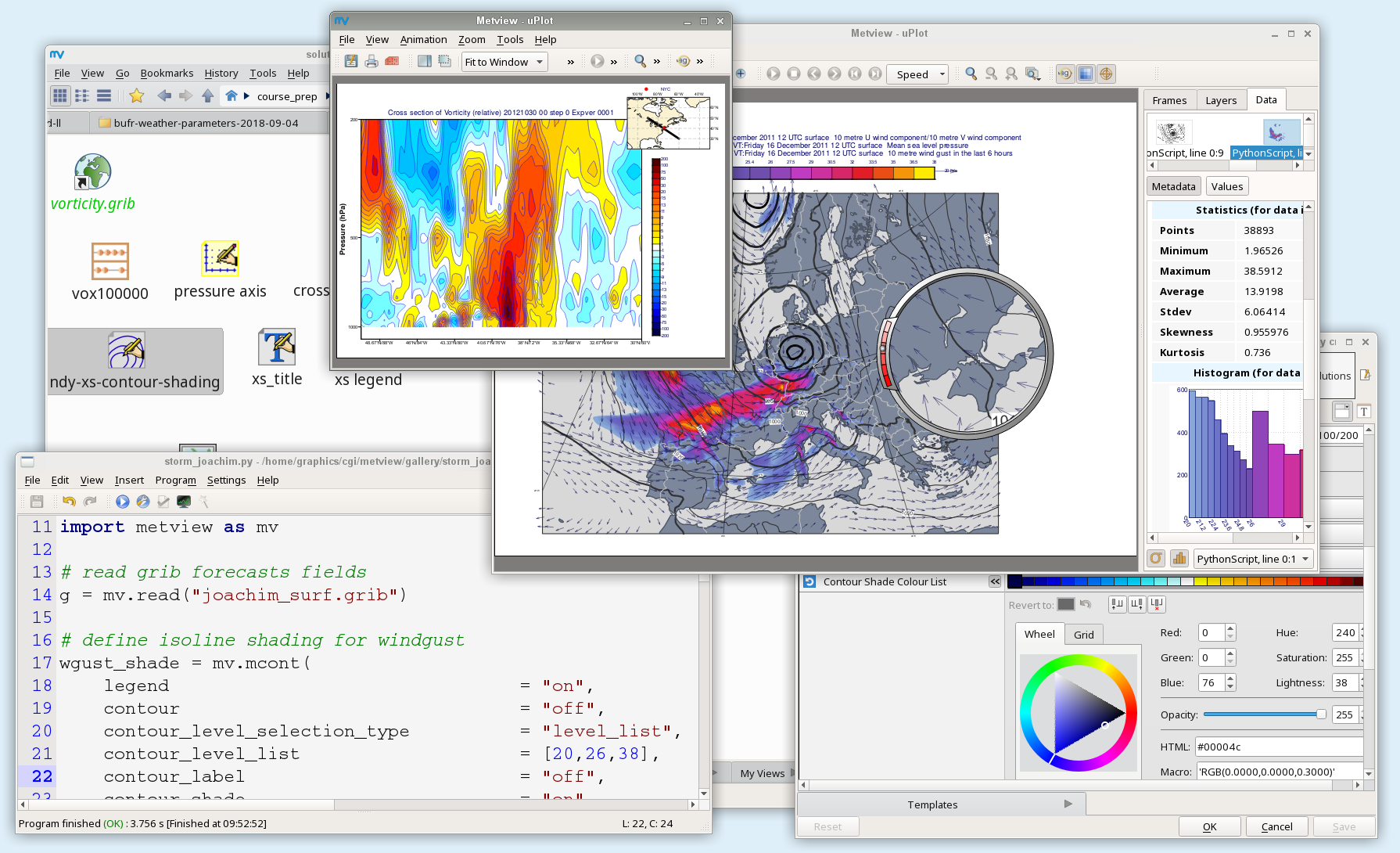The height and width of the screenshot is (853, 1400).
Task: Collapse the Contour Shade Colour List panel
Action: coord(995,581)
